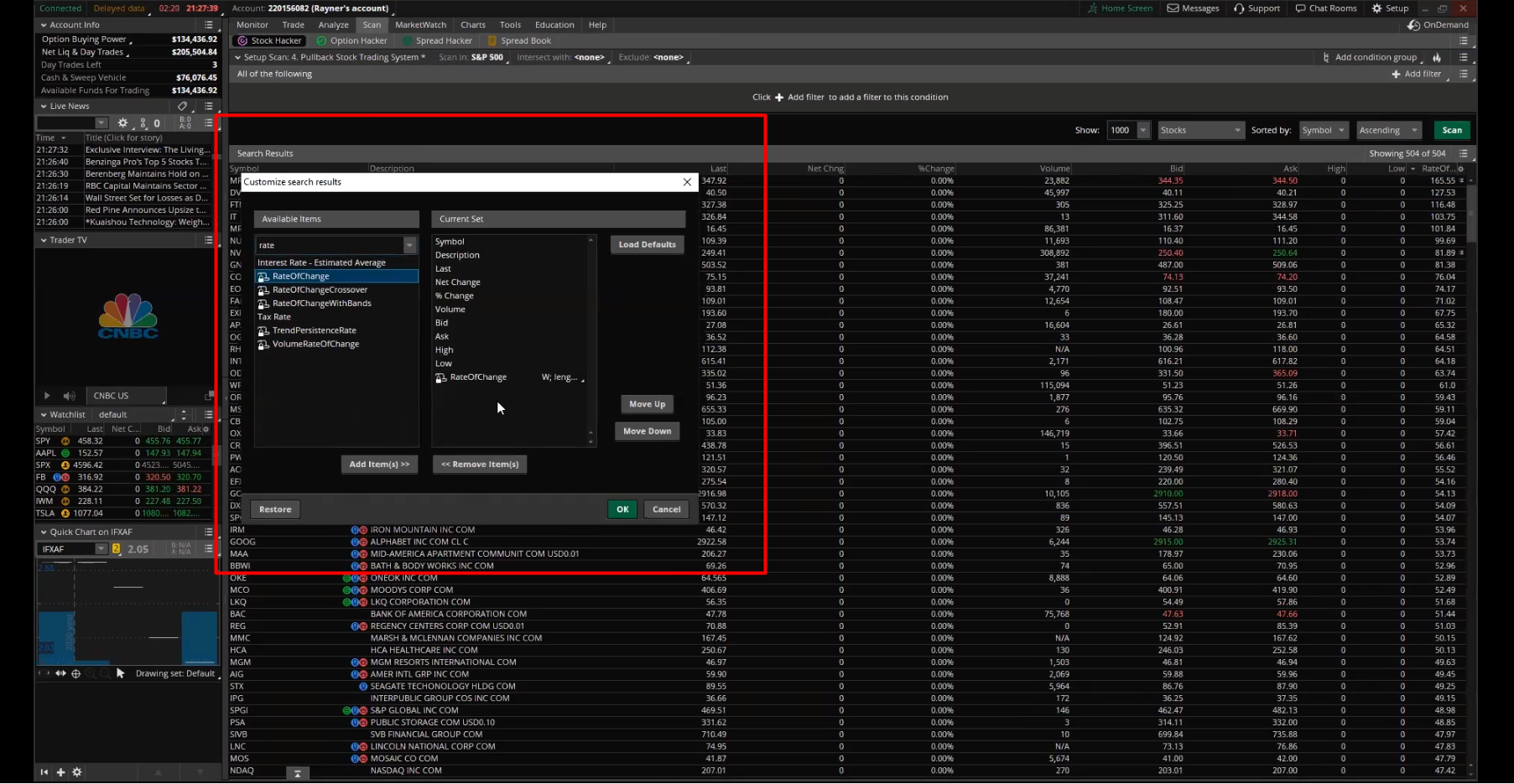This screenshot has width=1514, height=784.
Task: Open Chat Rooms
Action: pyautogui.click(x=1325, y=8)
